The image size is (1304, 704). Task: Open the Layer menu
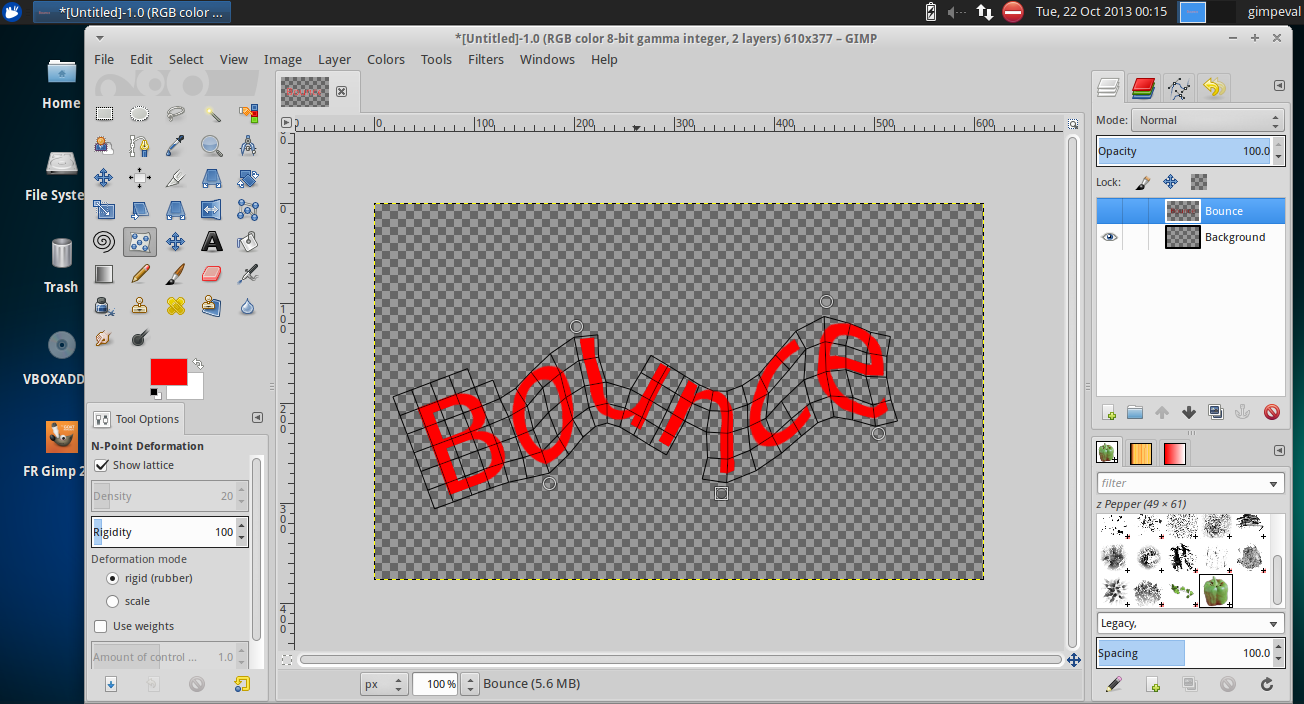click(334, 59)
